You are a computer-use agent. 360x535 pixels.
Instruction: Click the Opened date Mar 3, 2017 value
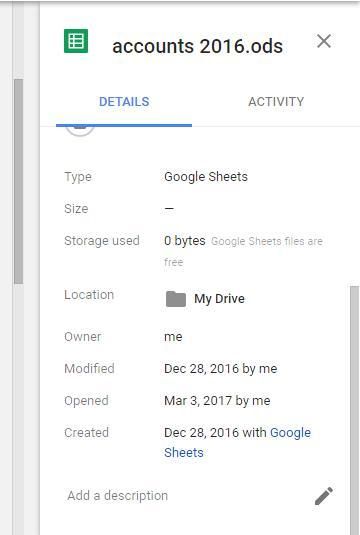click(198, 401)
